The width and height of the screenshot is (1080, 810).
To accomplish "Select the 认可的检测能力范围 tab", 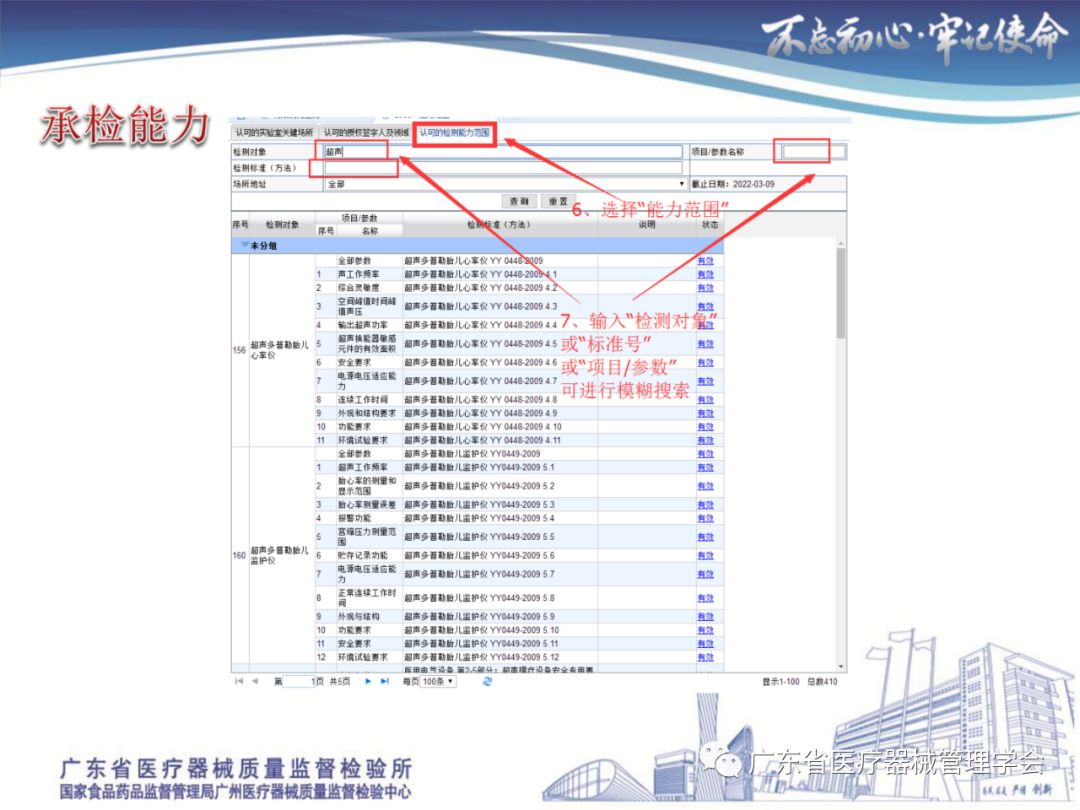I will coord(454,133).
